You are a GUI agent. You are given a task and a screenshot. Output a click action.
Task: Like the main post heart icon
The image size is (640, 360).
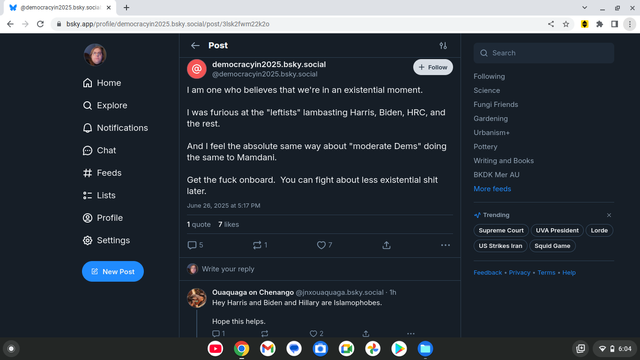tap(321, 245)
